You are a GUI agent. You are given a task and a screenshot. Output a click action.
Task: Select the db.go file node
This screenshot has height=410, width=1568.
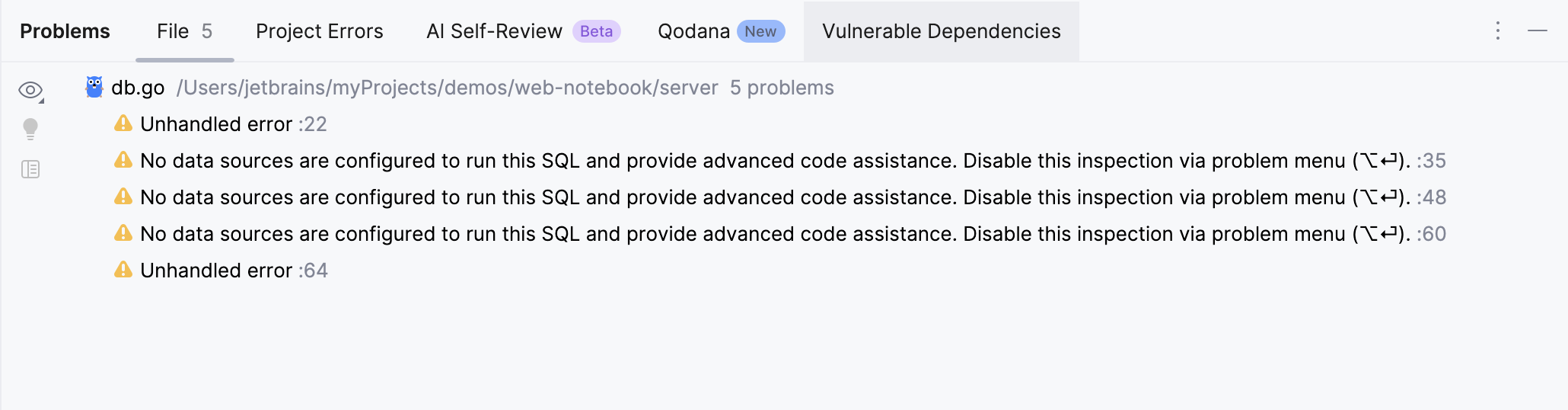point(138,88)
